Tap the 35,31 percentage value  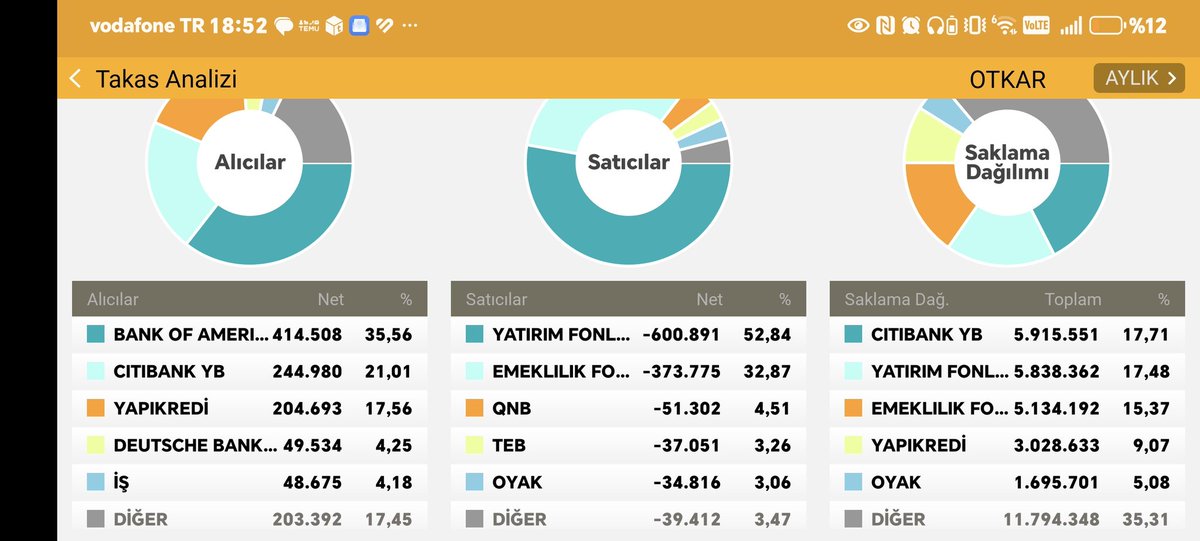(1146, 520)
